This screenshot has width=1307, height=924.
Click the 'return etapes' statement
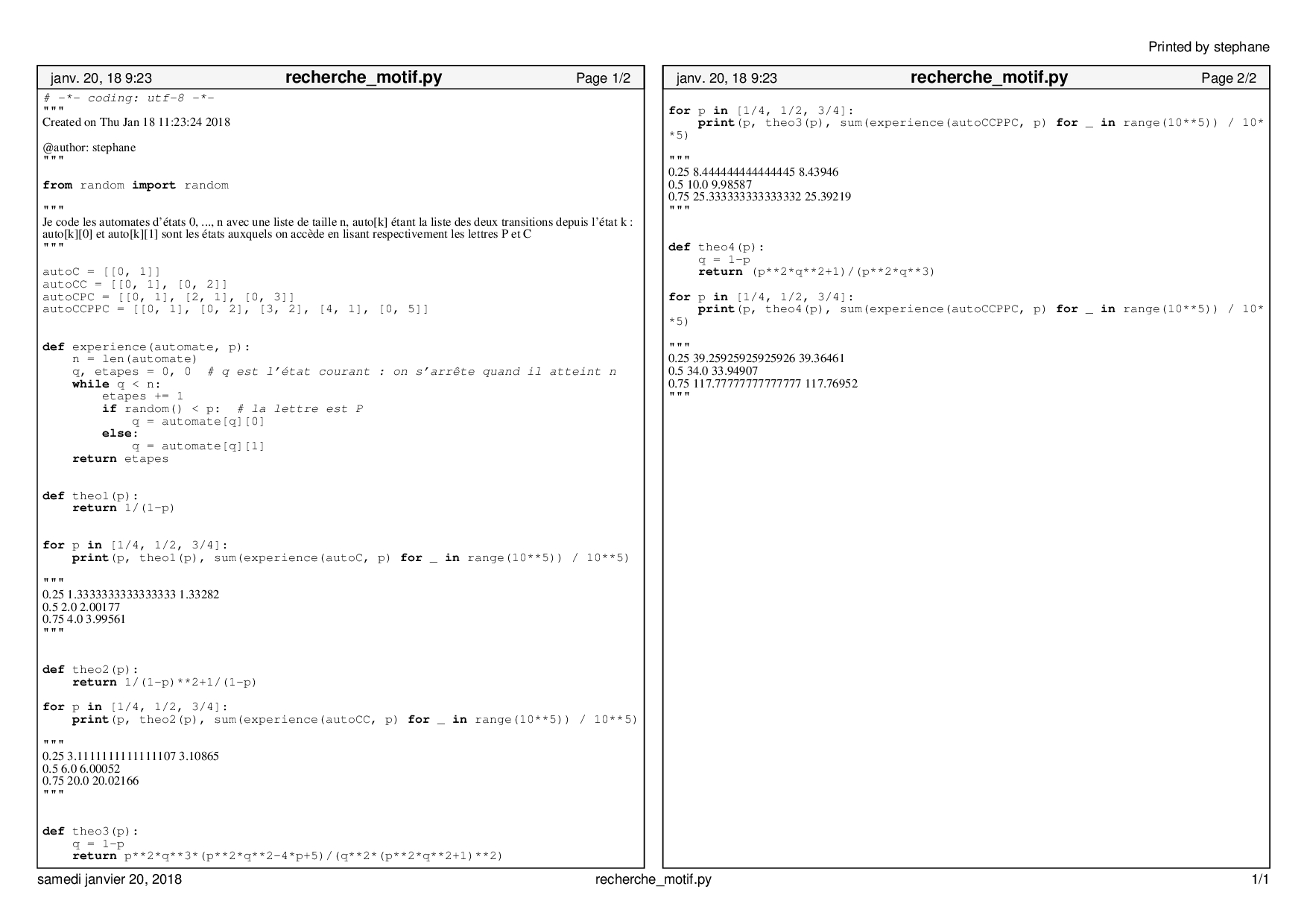click(120, 458)
